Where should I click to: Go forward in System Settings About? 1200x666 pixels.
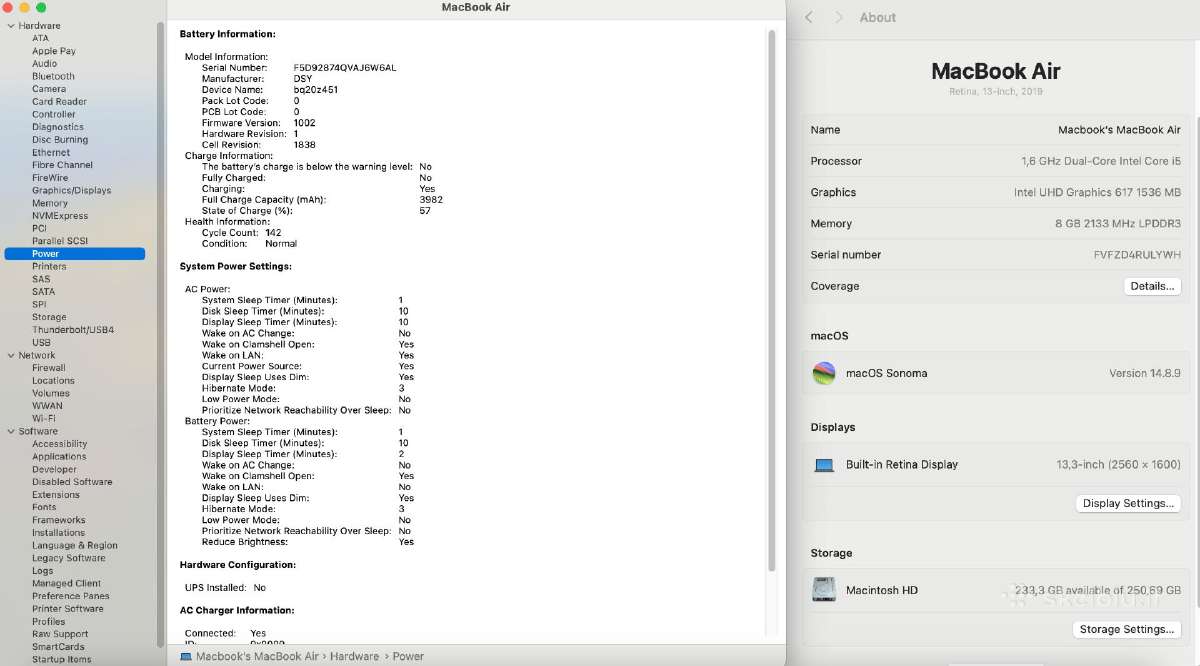point(839,17)
